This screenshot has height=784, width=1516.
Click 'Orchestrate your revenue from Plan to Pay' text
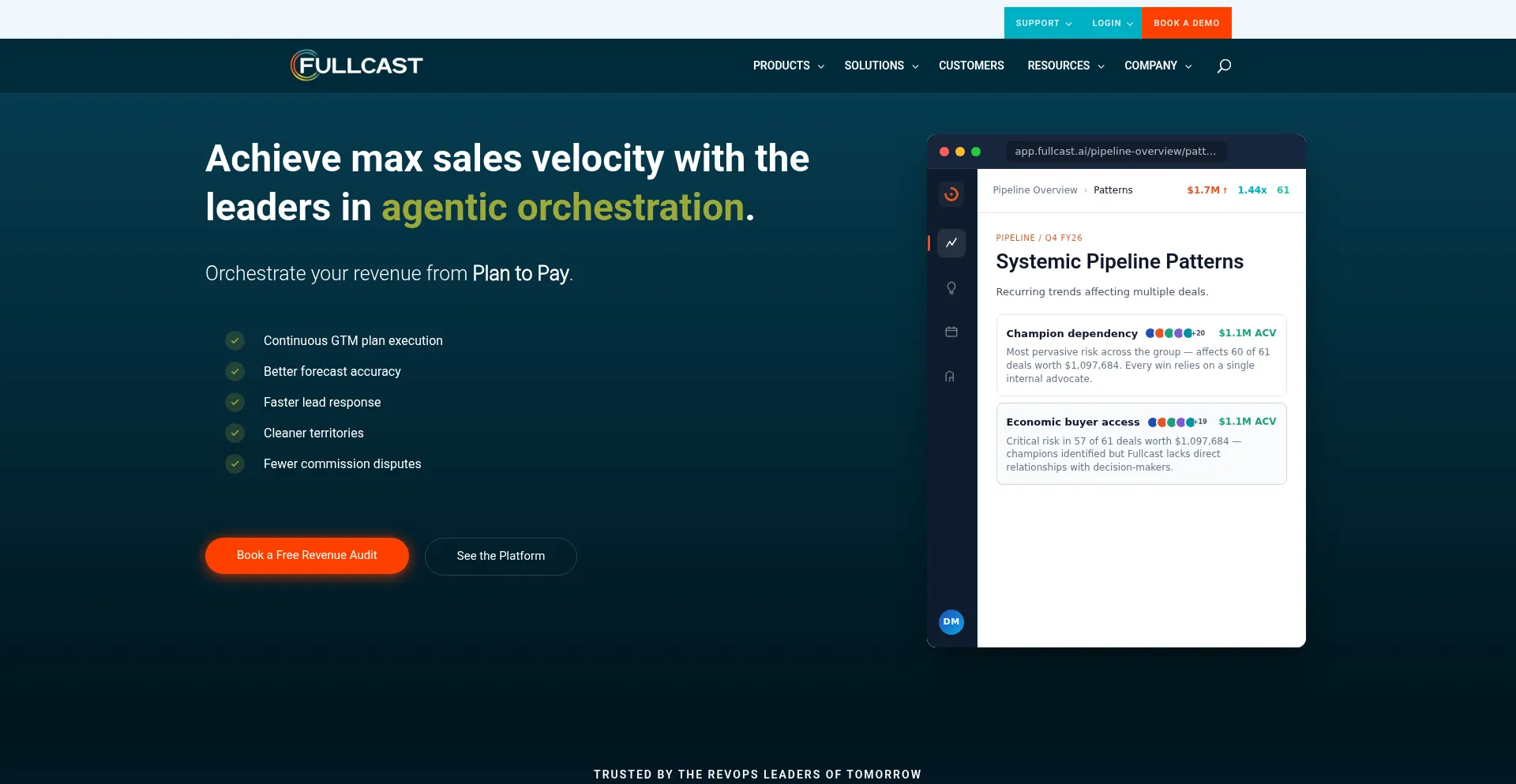coord(388,274)
